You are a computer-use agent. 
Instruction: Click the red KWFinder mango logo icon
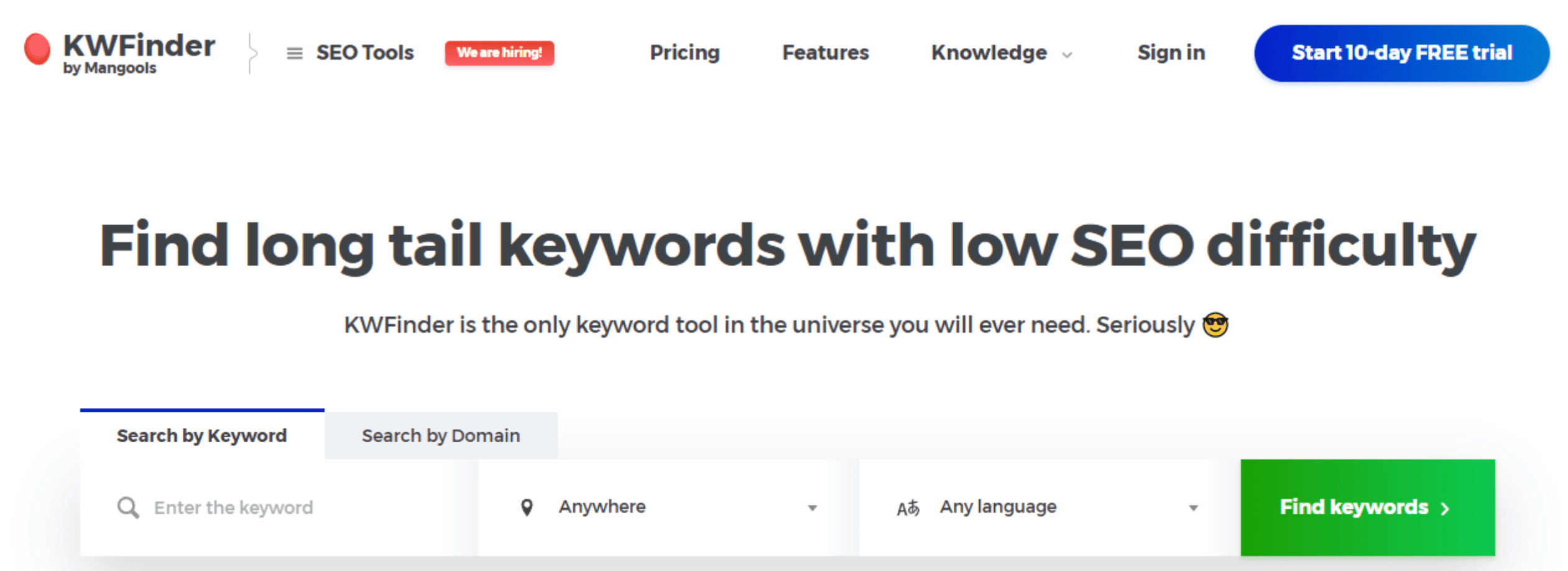click(37, 49)
